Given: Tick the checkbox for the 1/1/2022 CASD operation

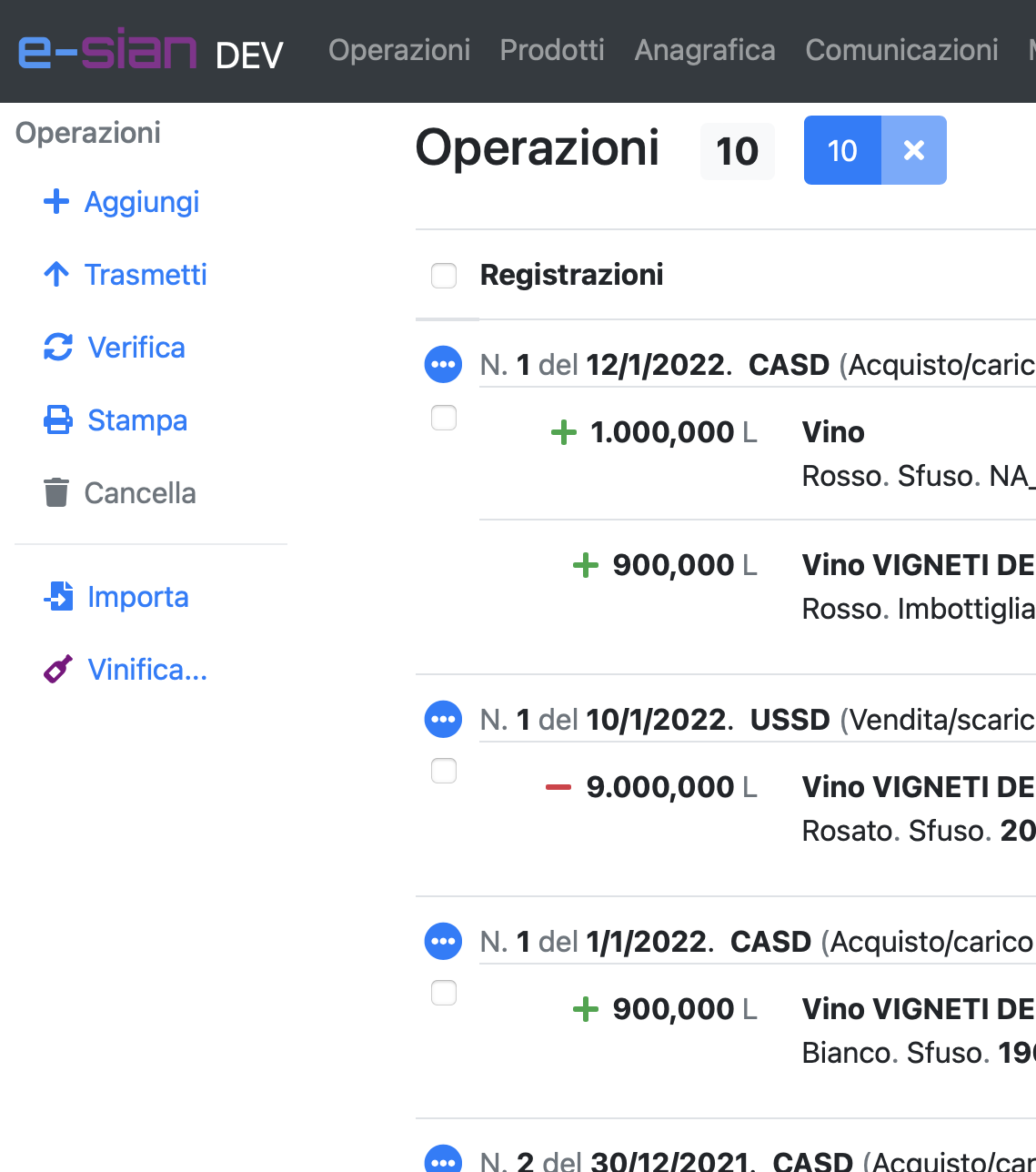Looking at the screenshot, I should [x=444, y=993].
